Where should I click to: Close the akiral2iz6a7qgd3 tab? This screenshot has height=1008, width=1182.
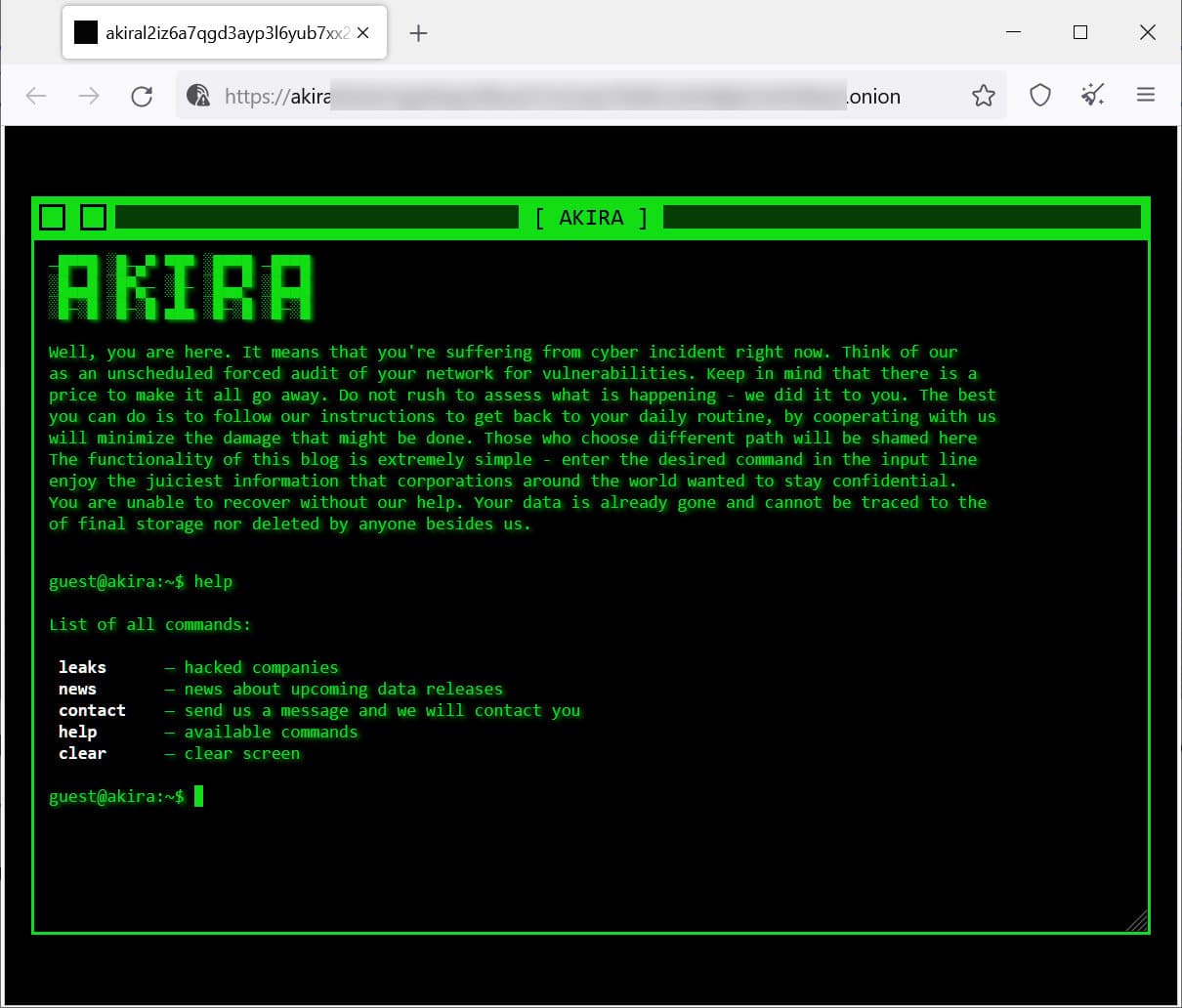click(x=362, y=32)
